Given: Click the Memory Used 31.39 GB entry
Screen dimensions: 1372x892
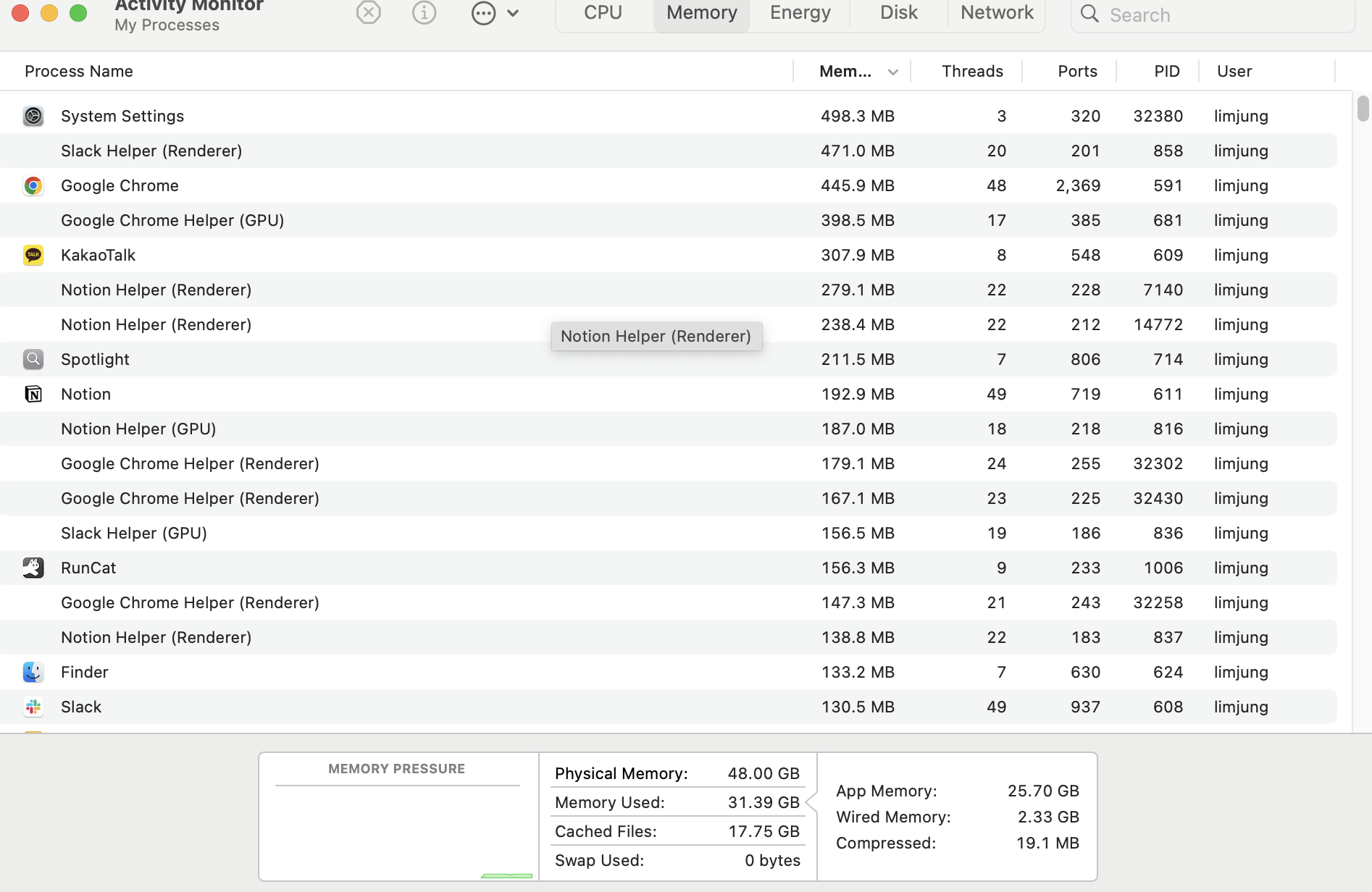Looking at the screenshot, I should pyautogui.click(x=677, y=802).
